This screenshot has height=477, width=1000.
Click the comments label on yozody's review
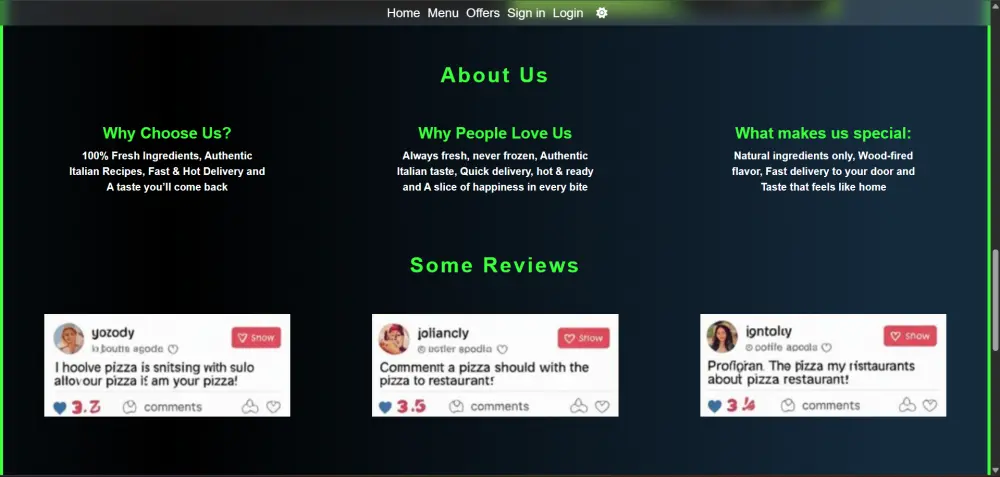(173, 407)
